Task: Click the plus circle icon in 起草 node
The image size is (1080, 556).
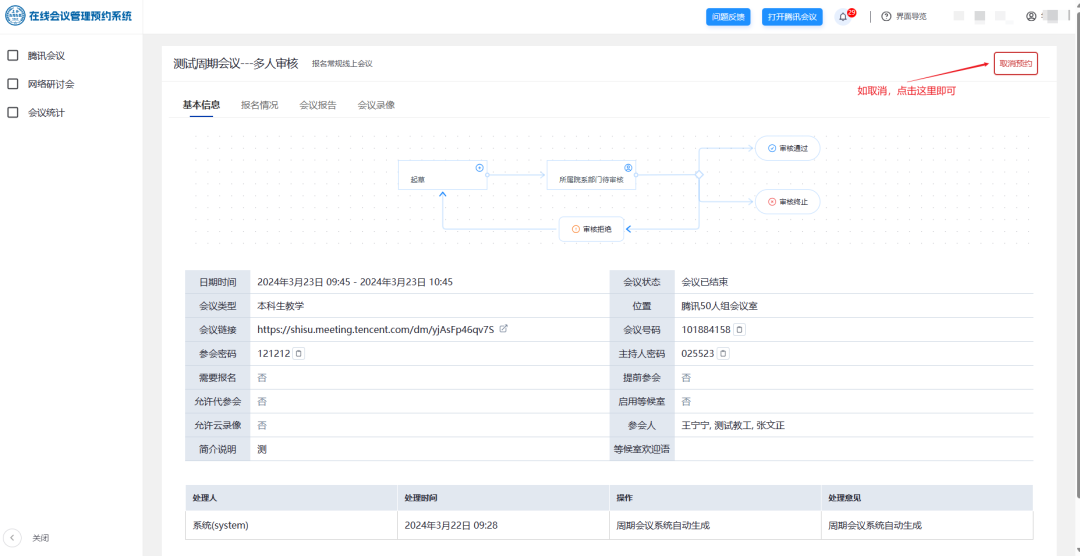Action: (x=479, y=167)
